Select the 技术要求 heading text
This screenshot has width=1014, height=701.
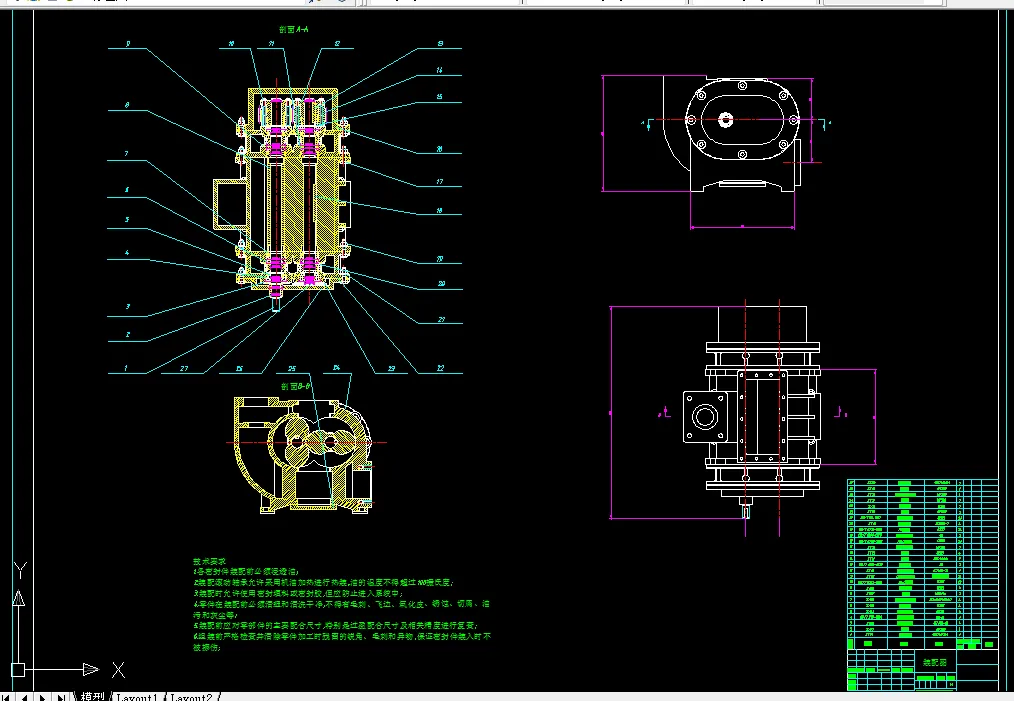pos(209,561)
